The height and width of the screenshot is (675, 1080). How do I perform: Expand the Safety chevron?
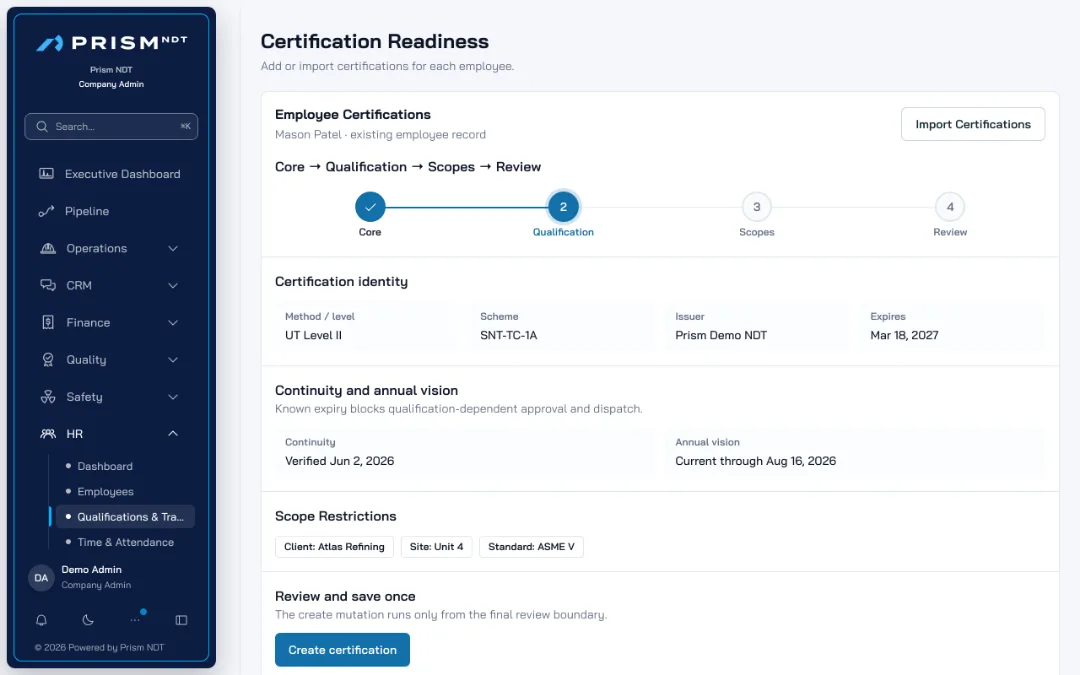tap(173, 397)
